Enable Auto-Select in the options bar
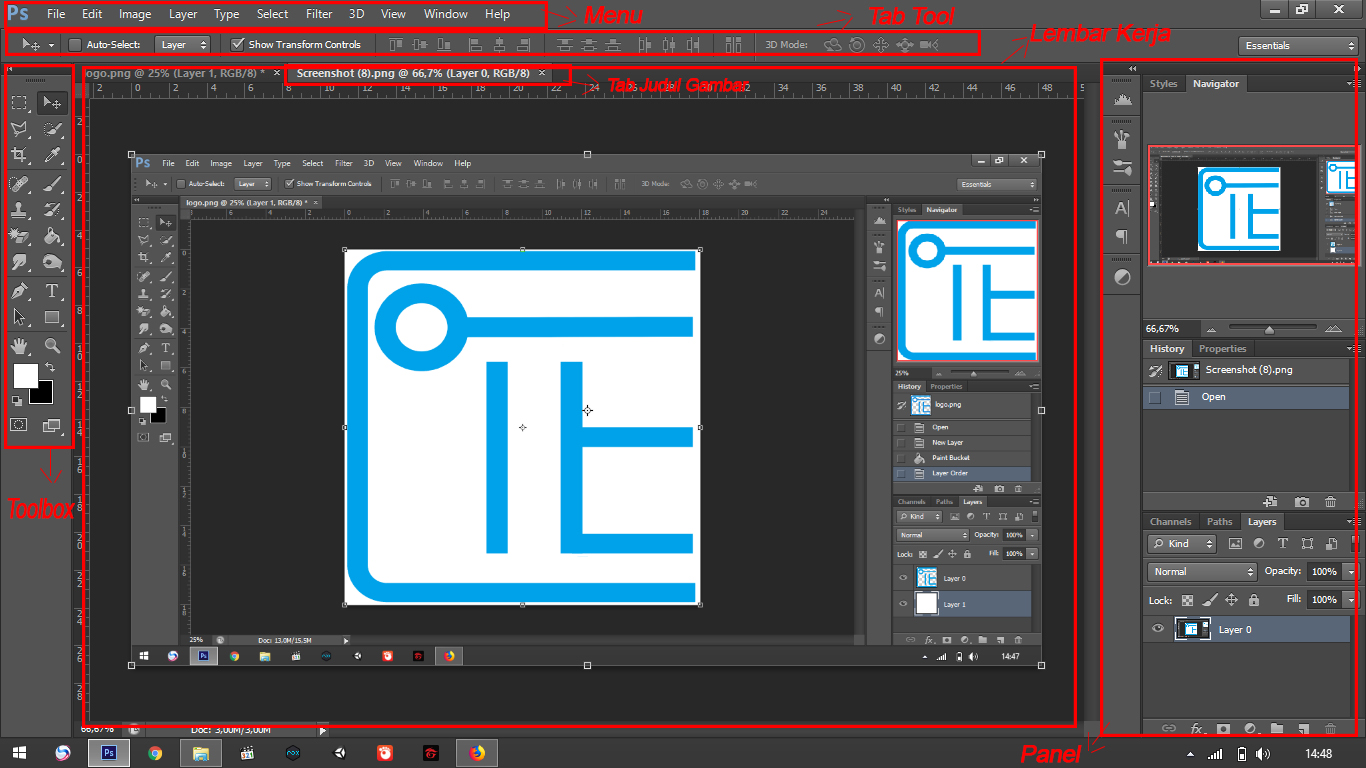This screenshot has width=1366, height=768. point(74,44)
